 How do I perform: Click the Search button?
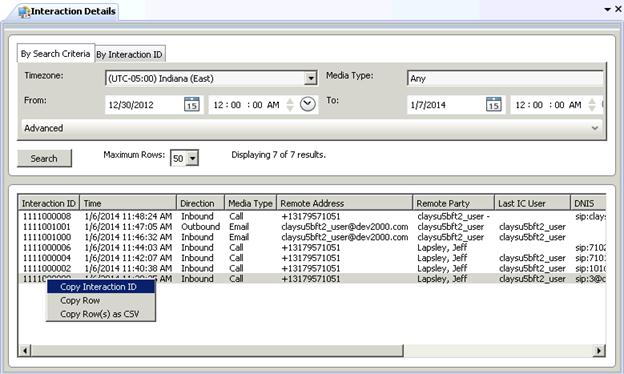pyautogui.click(x=44, y=158)
